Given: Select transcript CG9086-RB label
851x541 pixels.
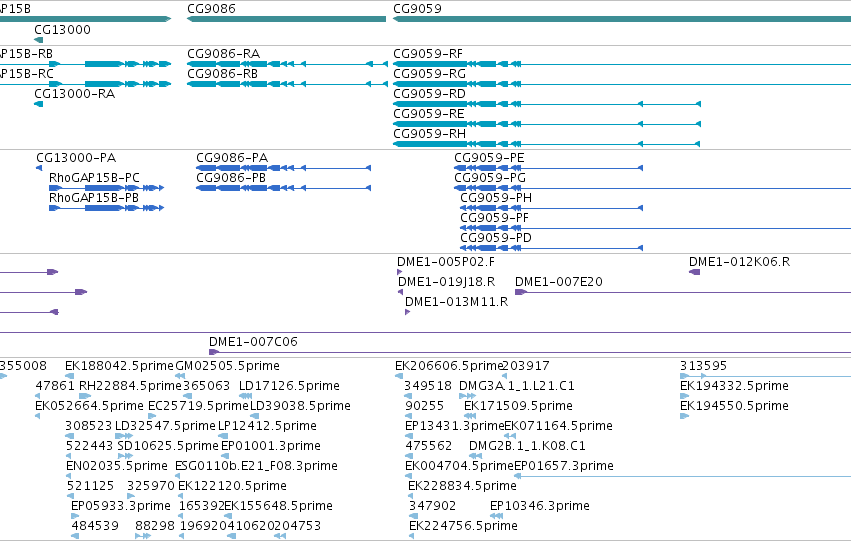Looking at the screenshot, I should click(x=223, y=74).
